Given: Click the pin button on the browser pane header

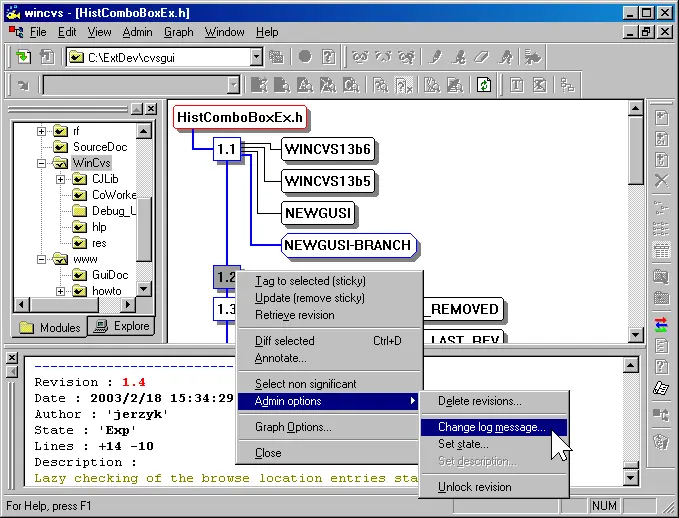Looking at the screenshot, I should click(x=136, y=109).
